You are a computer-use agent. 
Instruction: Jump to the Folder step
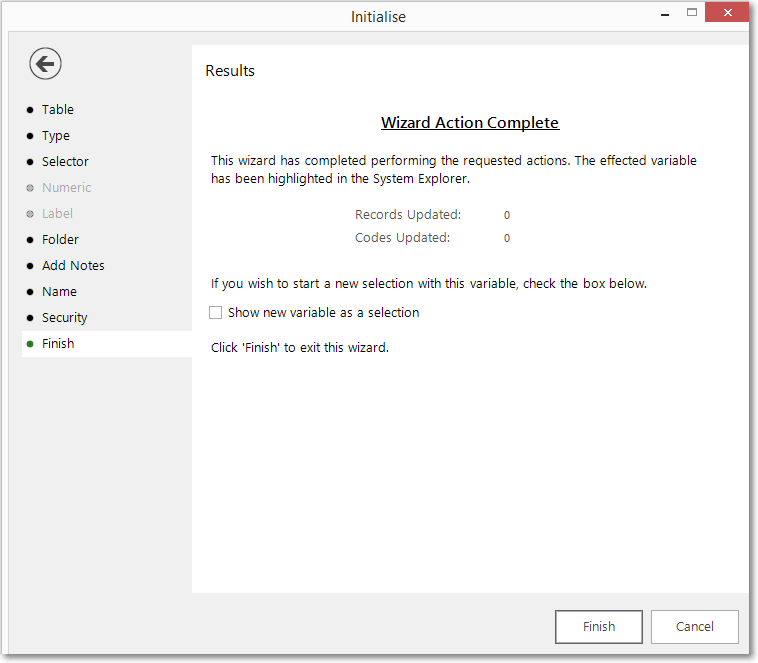point(60,240)
